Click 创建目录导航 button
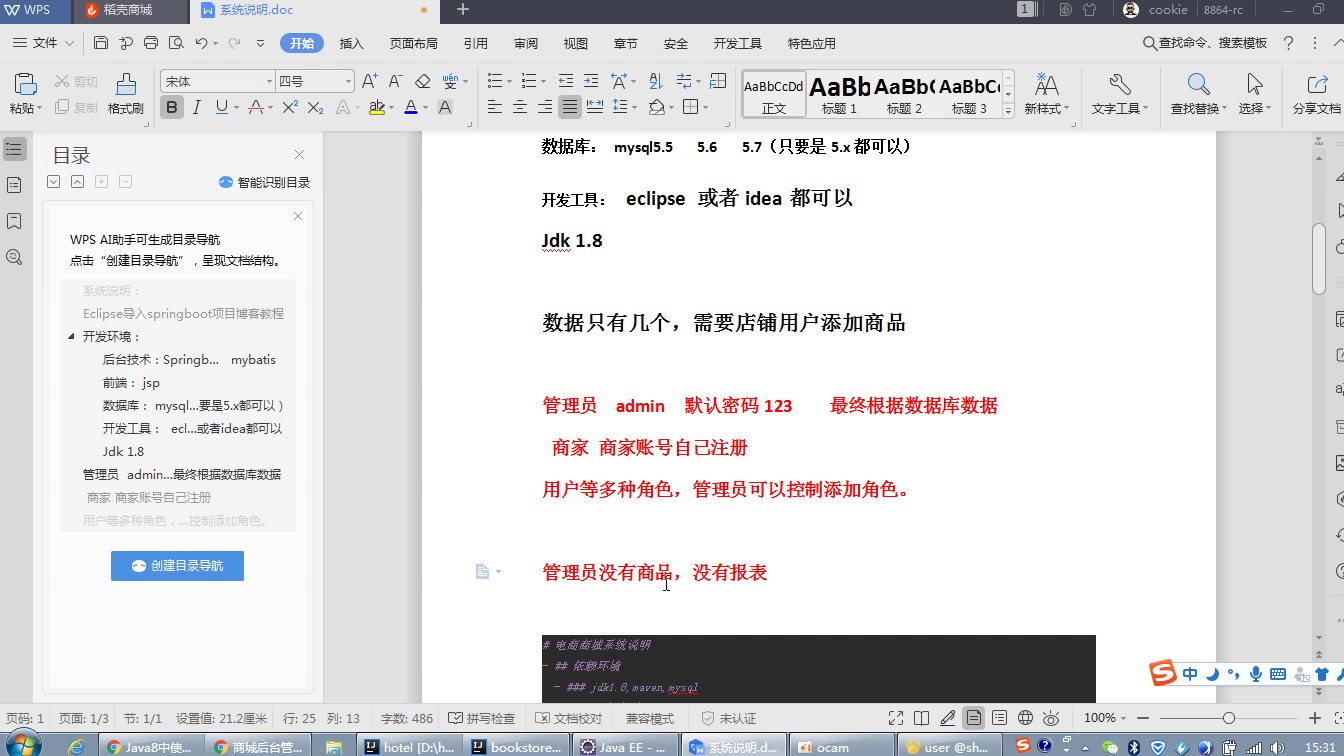 [177, 565]
